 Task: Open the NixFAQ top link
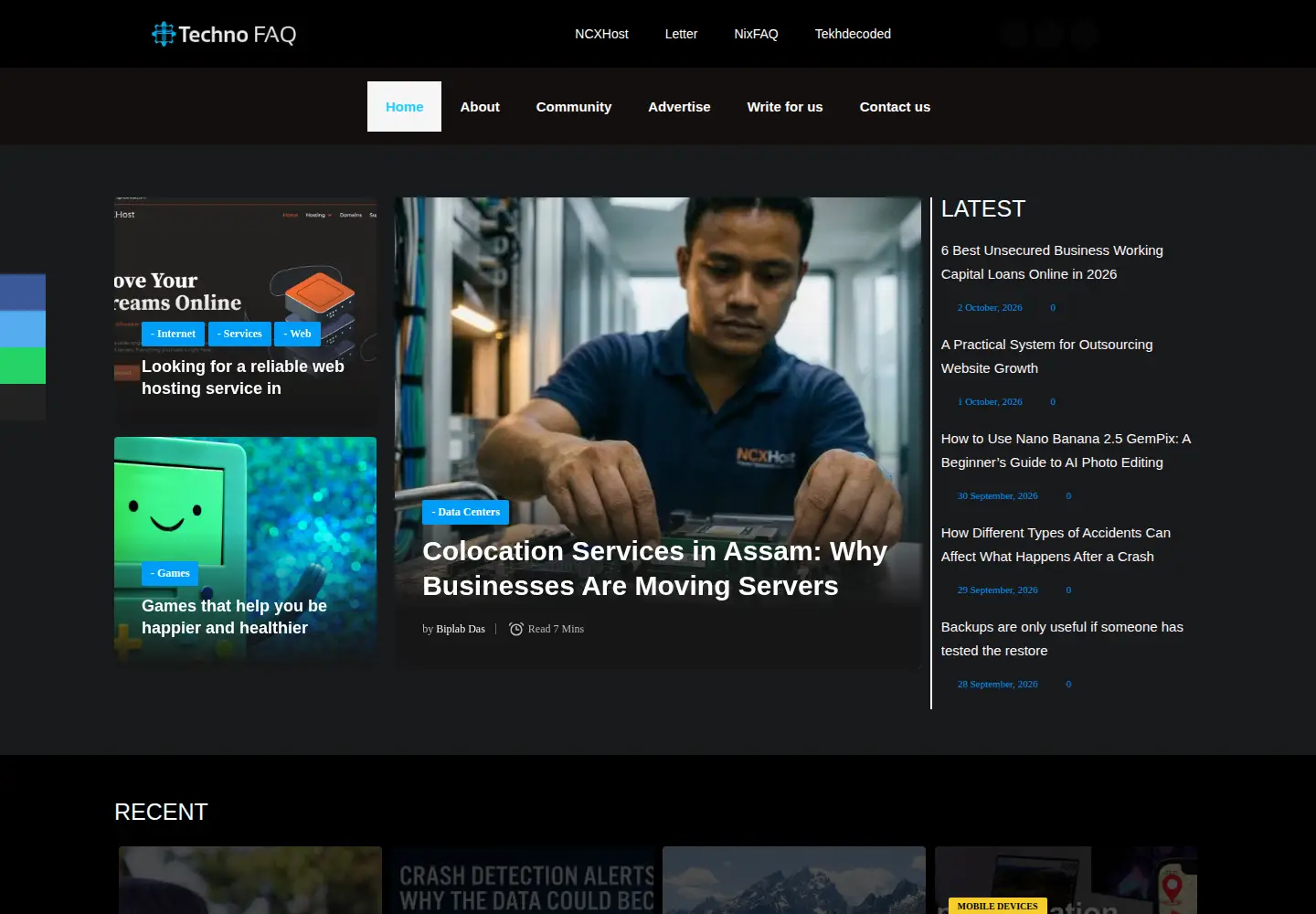pos(756,34)
